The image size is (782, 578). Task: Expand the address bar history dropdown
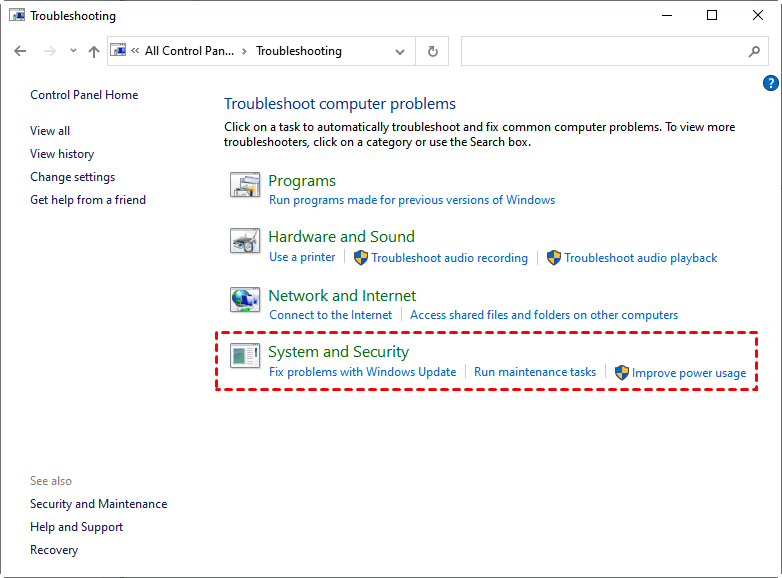pos(400,51)
